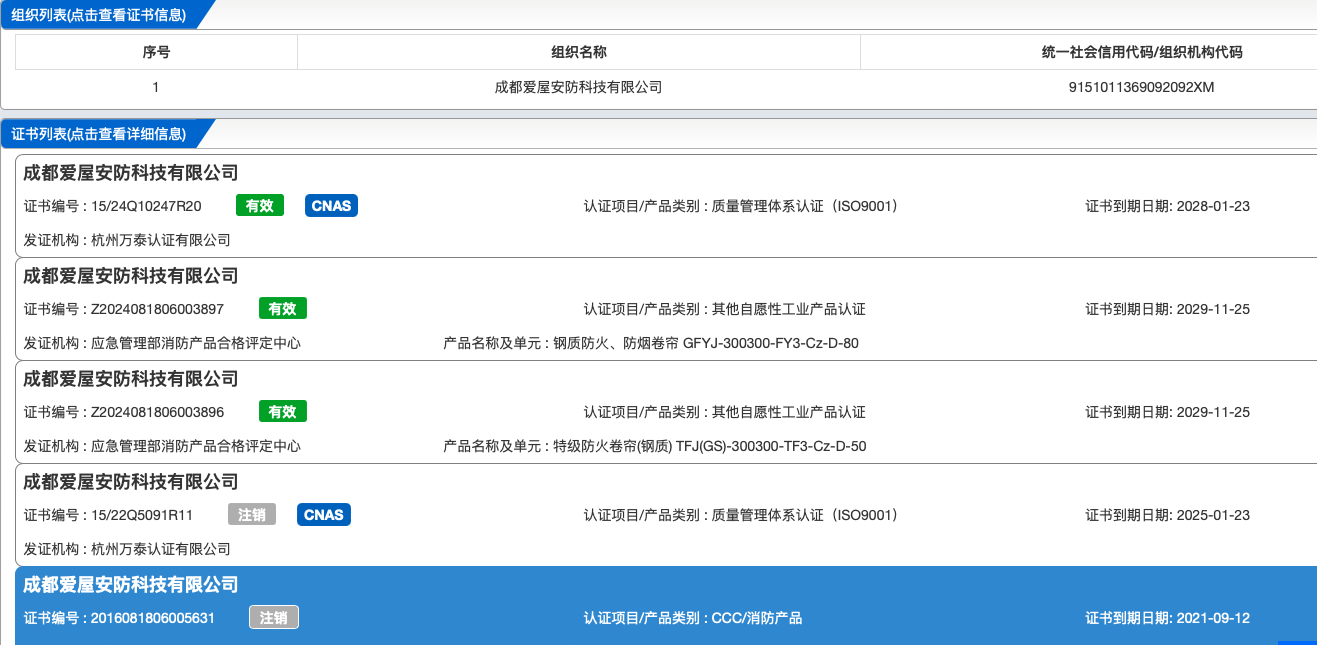This screenshot has width=1317, height=645.
Task: Click certificate number Z2024081806003896 text
Action: (157, 412)
